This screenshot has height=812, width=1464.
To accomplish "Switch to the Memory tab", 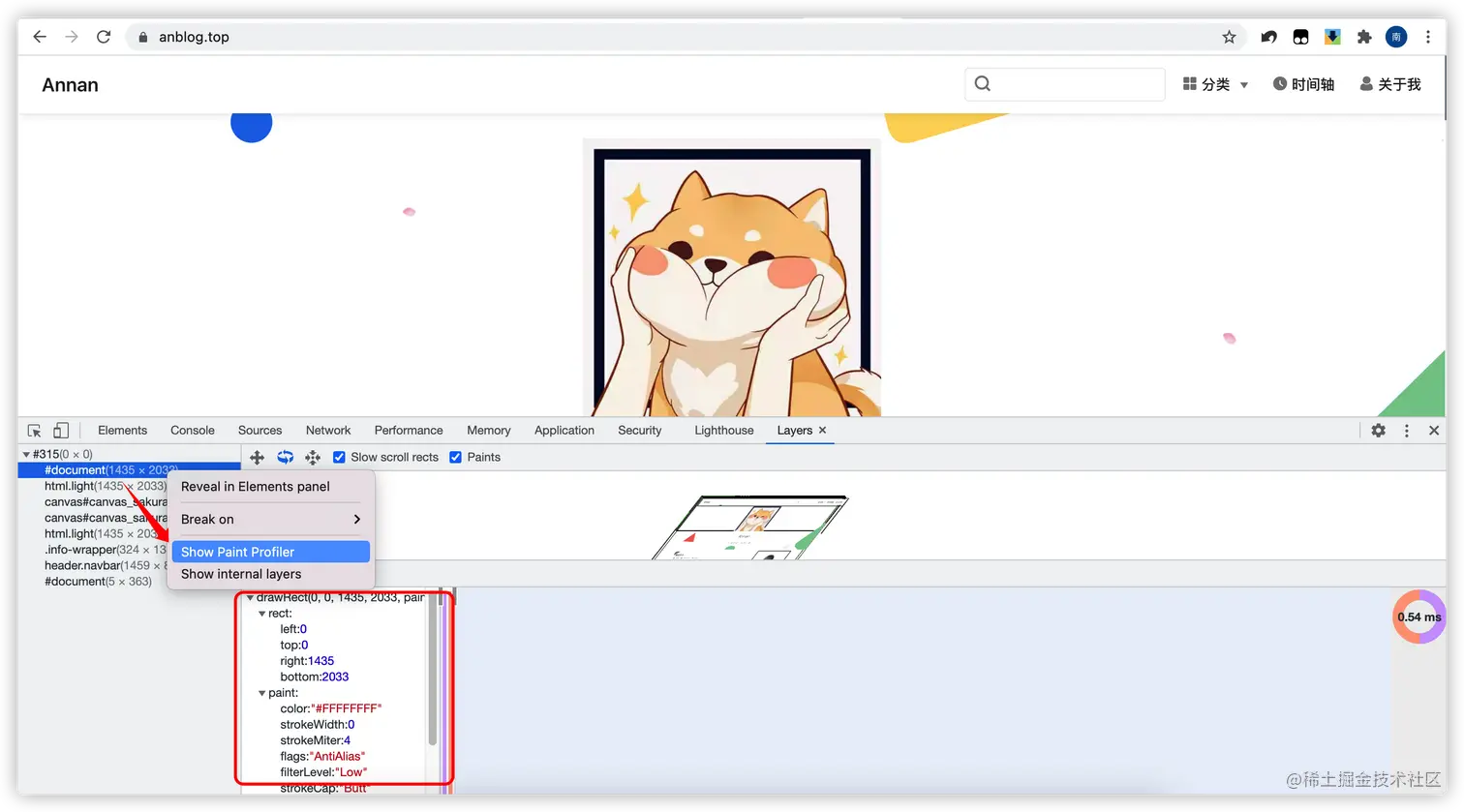I will tap(488, 431).
